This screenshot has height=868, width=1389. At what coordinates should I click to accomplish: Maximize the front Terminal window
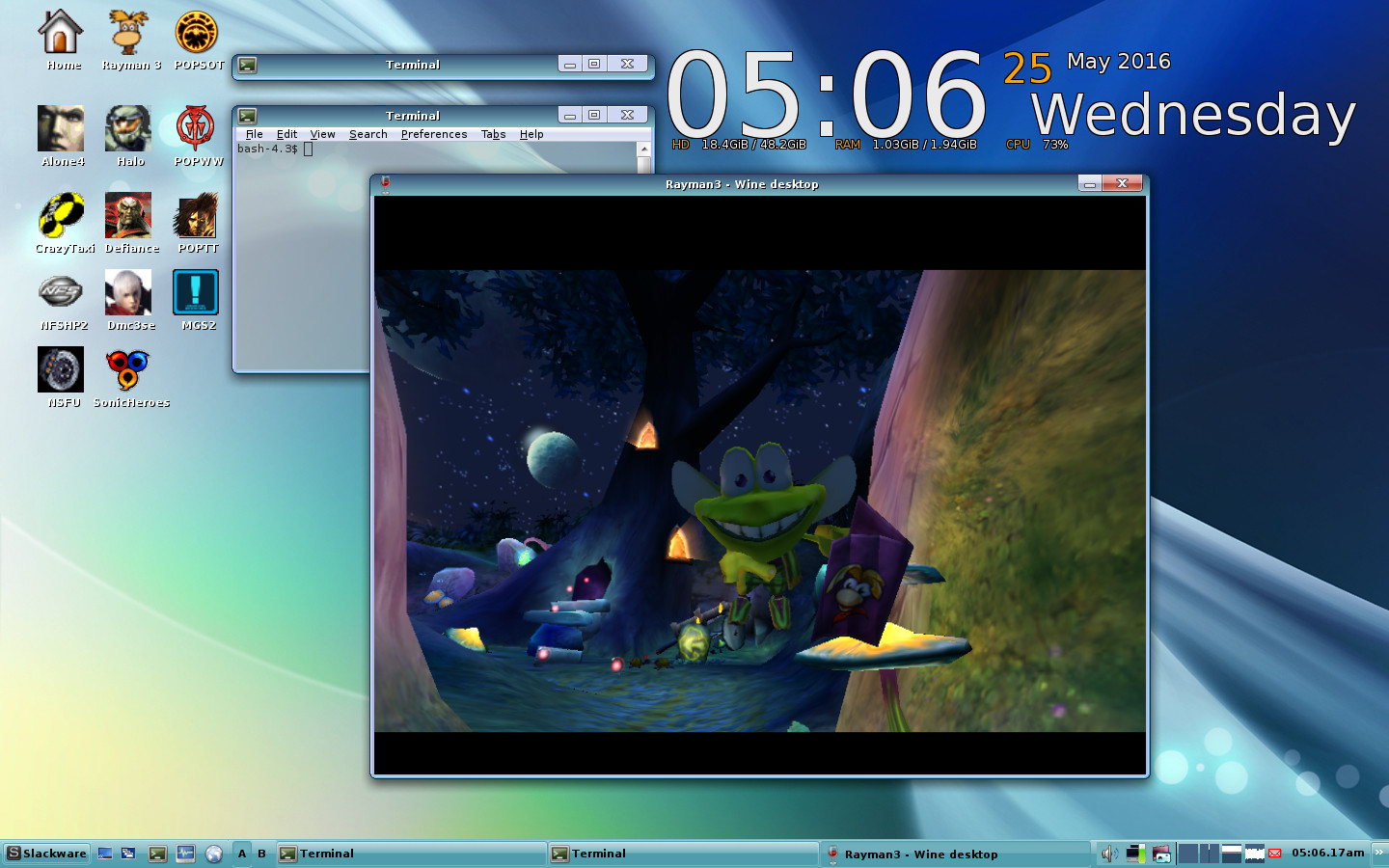coord(594,116)
